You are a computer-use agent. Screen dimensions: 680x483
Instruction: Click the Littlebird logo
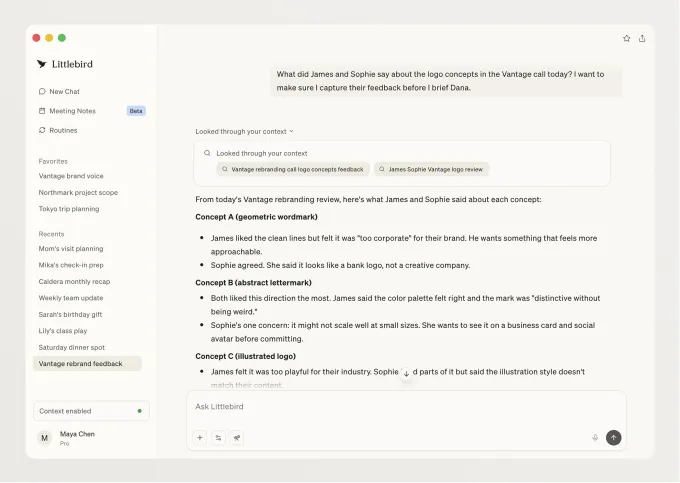click(42, 64)
